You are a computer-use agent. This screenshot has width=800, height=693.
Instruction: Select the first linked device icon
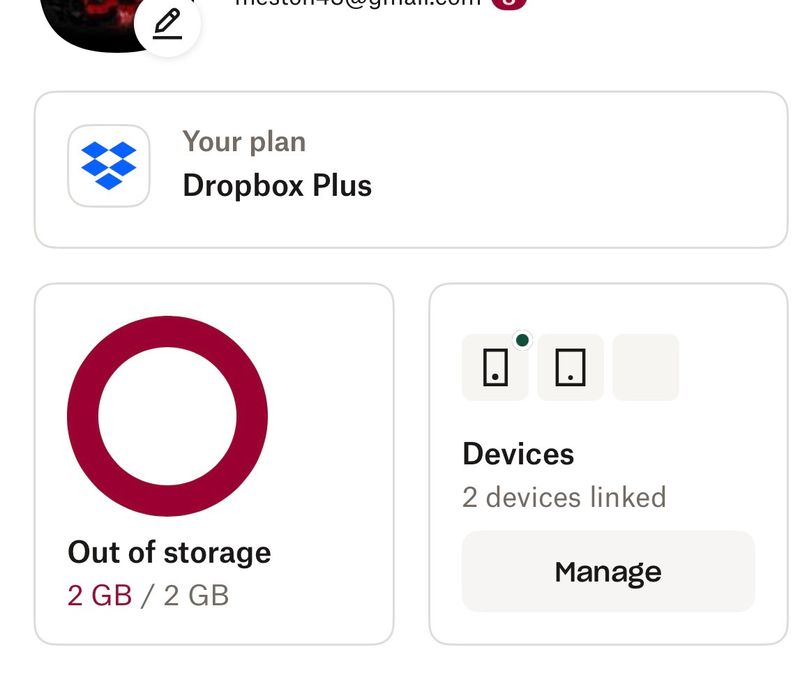(x=495, y=367)
